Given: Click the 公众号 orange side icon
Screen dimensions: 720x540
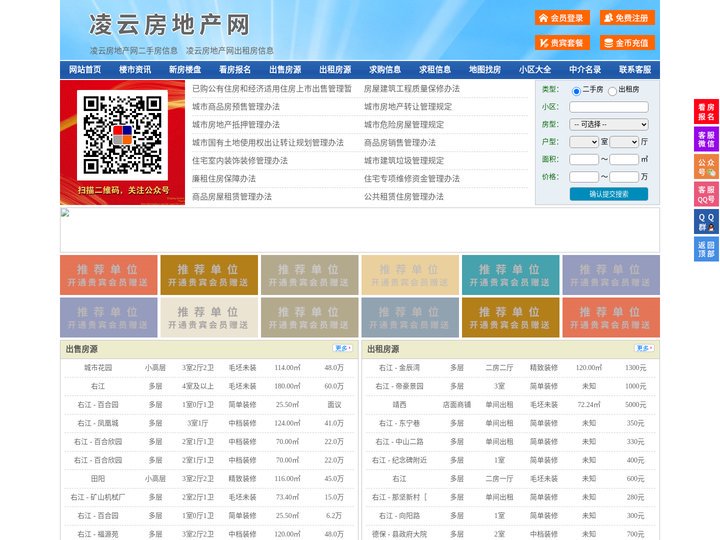Looking at the screenshot, I should (x=706, y=167).
